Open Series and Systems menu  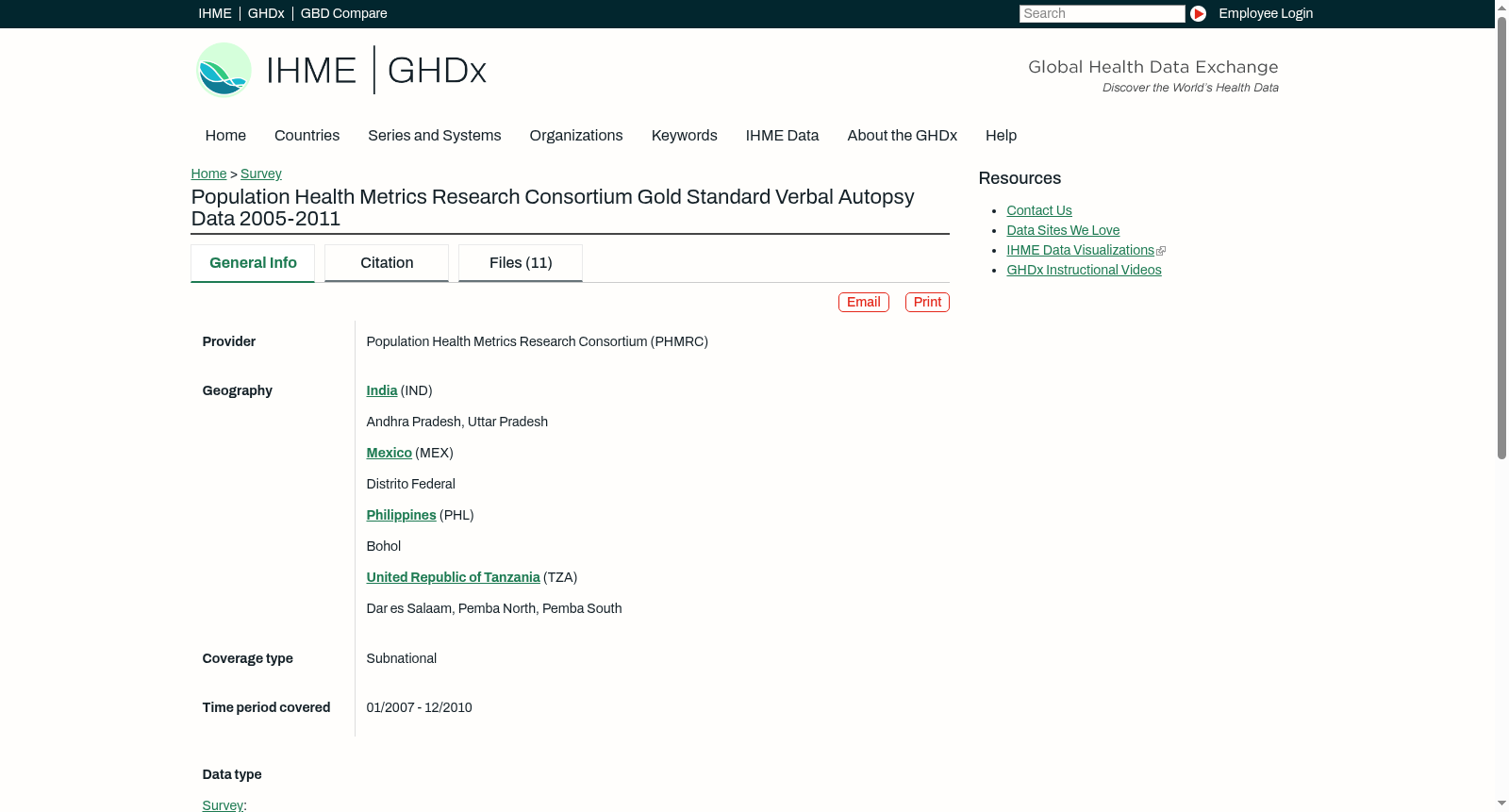[x=434, y=136]
